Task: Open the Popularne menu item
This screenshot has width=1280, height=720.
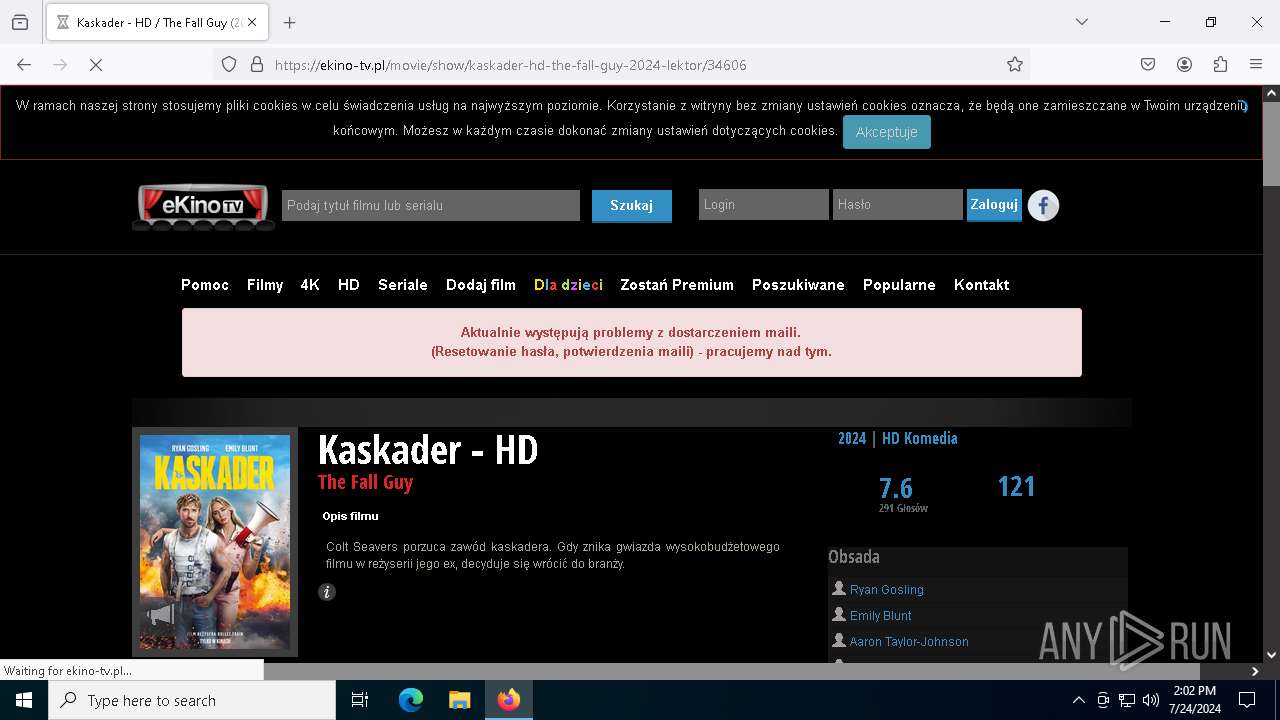Action: click(899, 285)
